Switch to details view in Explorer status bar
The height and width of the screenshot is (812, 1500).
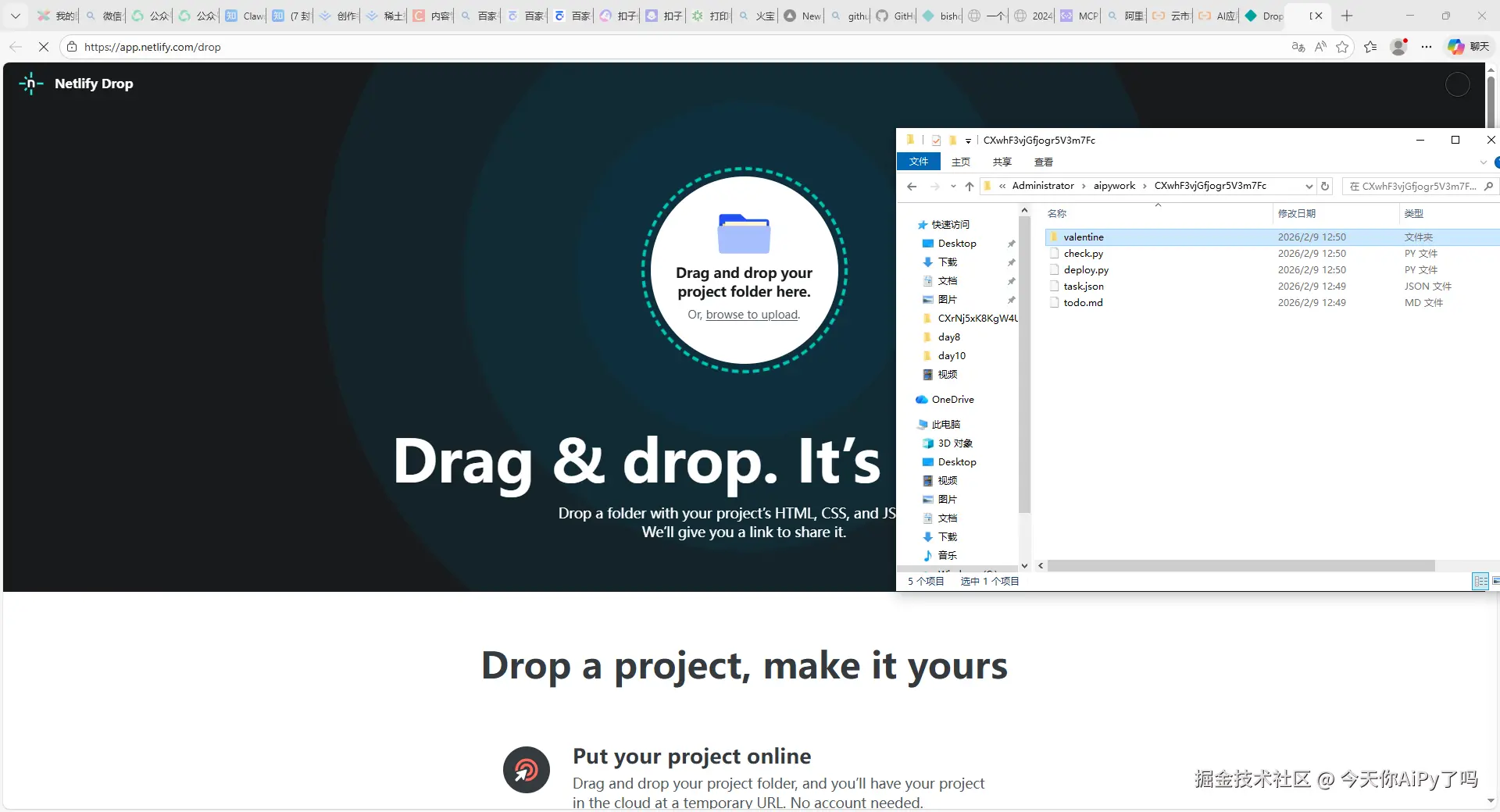point(1480,581)
